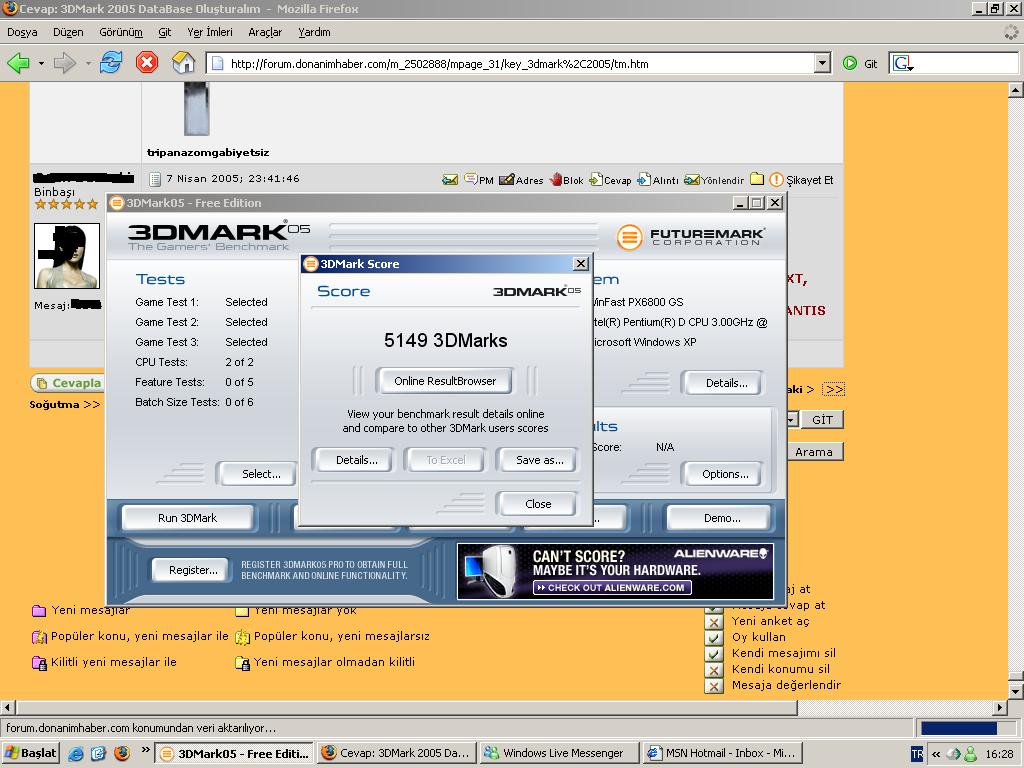Click the Run 3DMark button

click(187, 518)
